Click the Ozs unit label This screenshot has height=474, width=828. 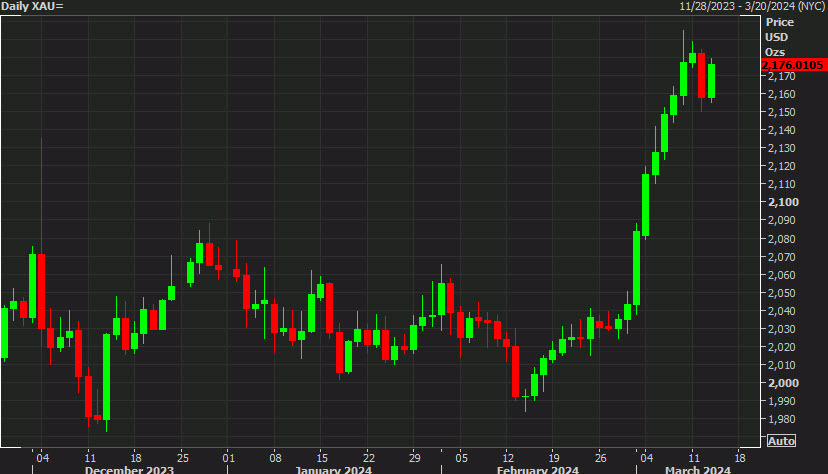pos(775,52)
